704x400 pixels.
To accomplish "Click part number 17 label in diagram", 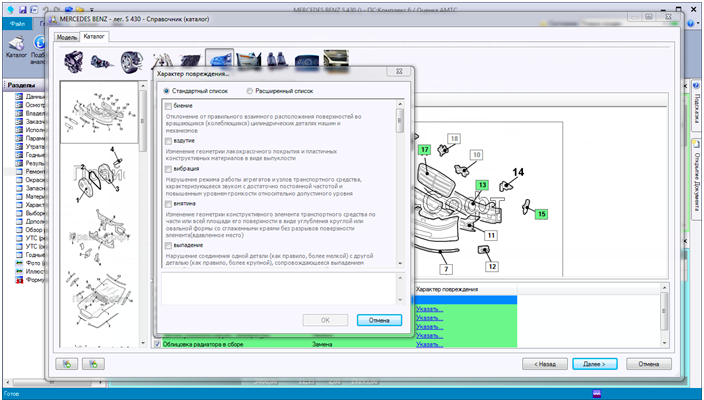I will click(424, 149).
